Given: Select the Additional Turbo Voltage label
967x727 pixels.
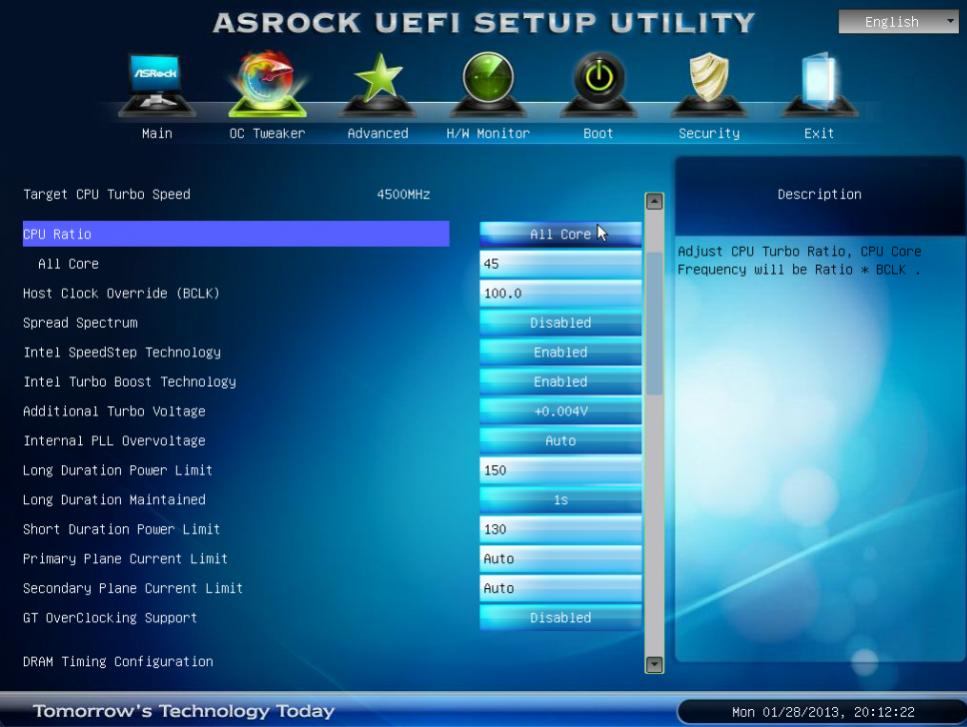Looking at the screenshot, I should (114, 411).
